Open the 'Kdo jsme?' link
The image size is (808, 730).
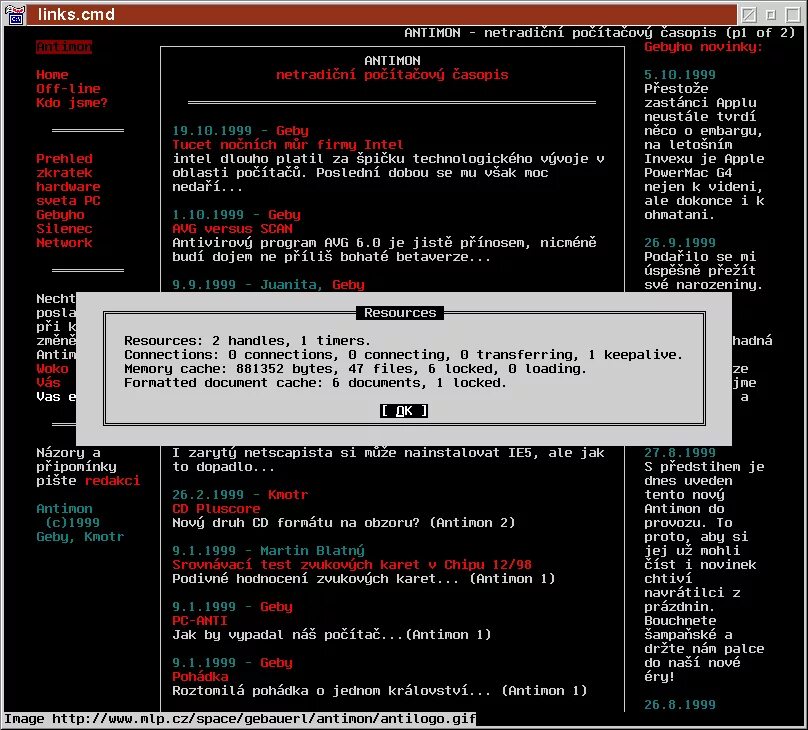coord(72,103)
